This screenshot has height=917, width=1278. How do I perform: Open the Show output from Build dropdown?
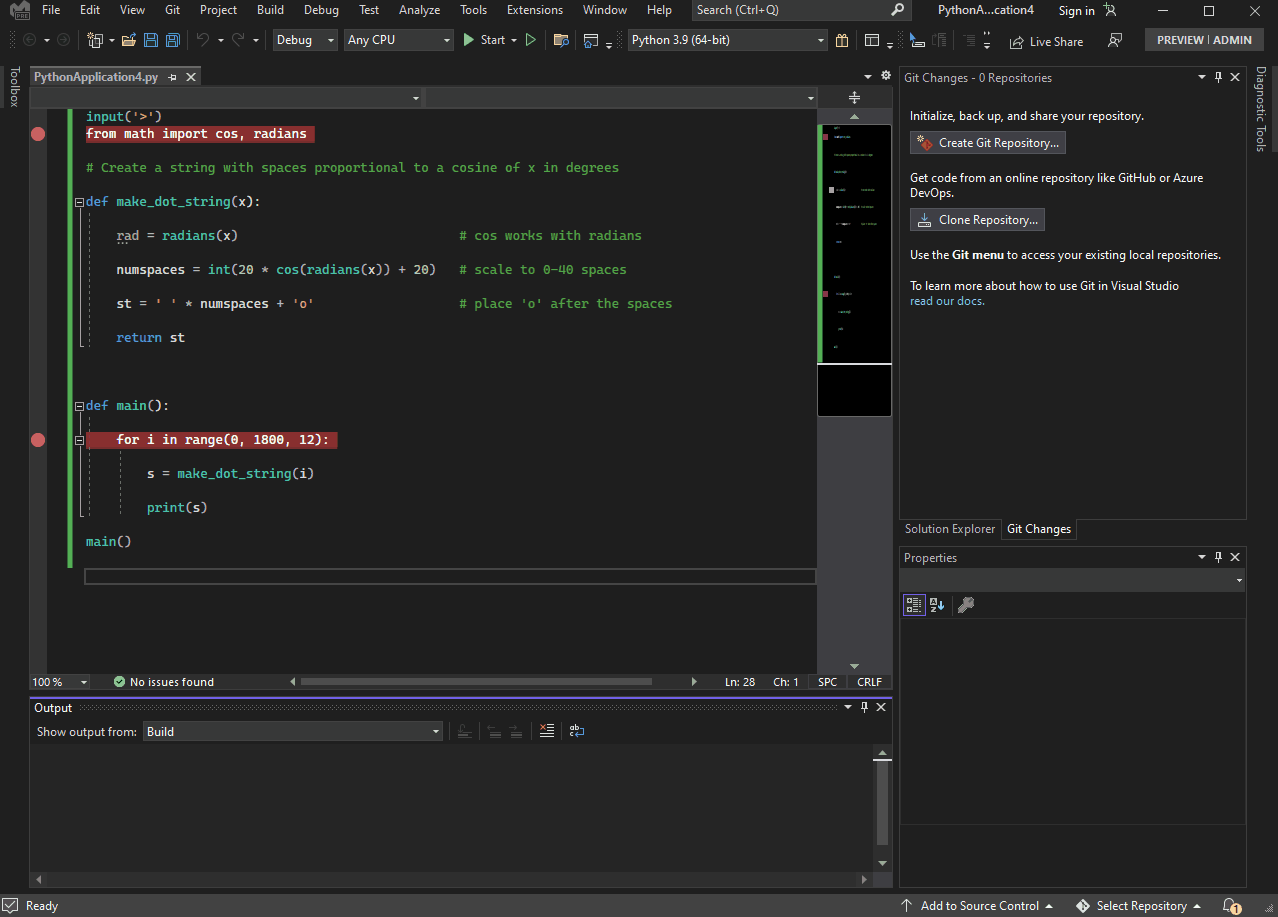coord(434,731)
